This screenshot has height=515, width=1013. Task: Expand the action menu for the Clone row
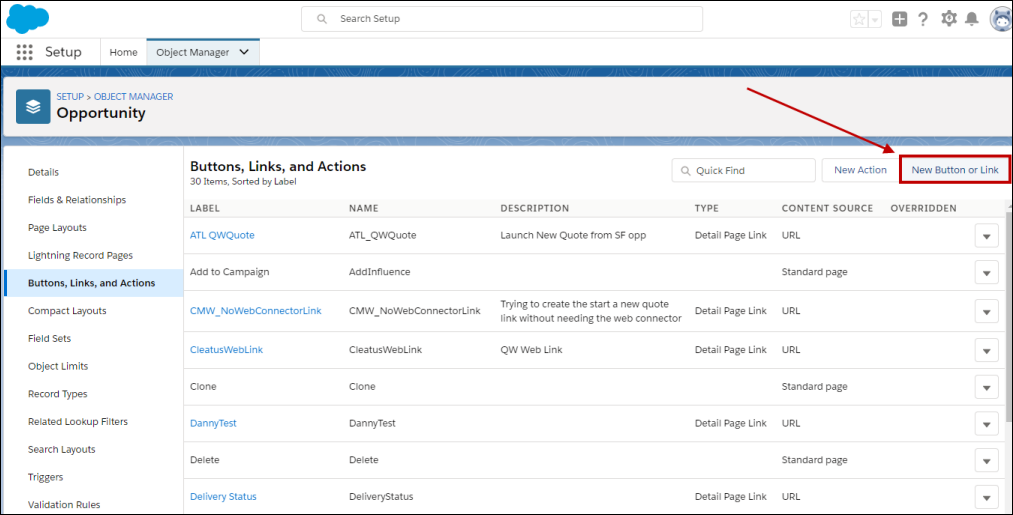[986, 387]
